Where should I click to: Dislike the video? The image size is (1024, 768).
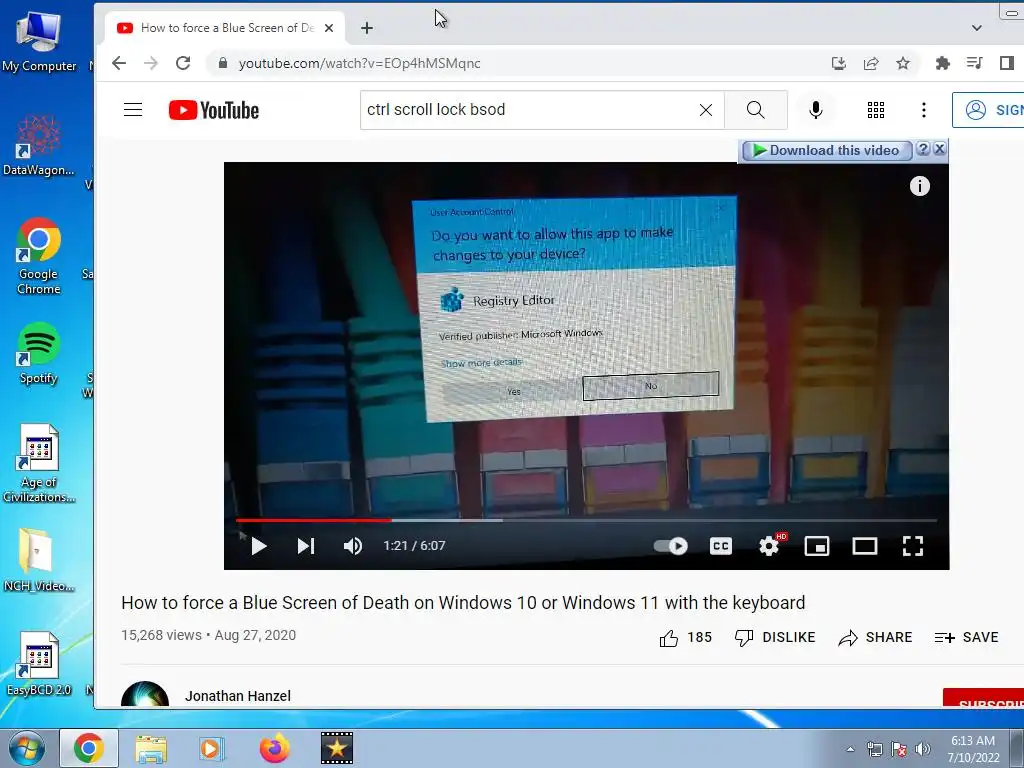click(775, 637)
